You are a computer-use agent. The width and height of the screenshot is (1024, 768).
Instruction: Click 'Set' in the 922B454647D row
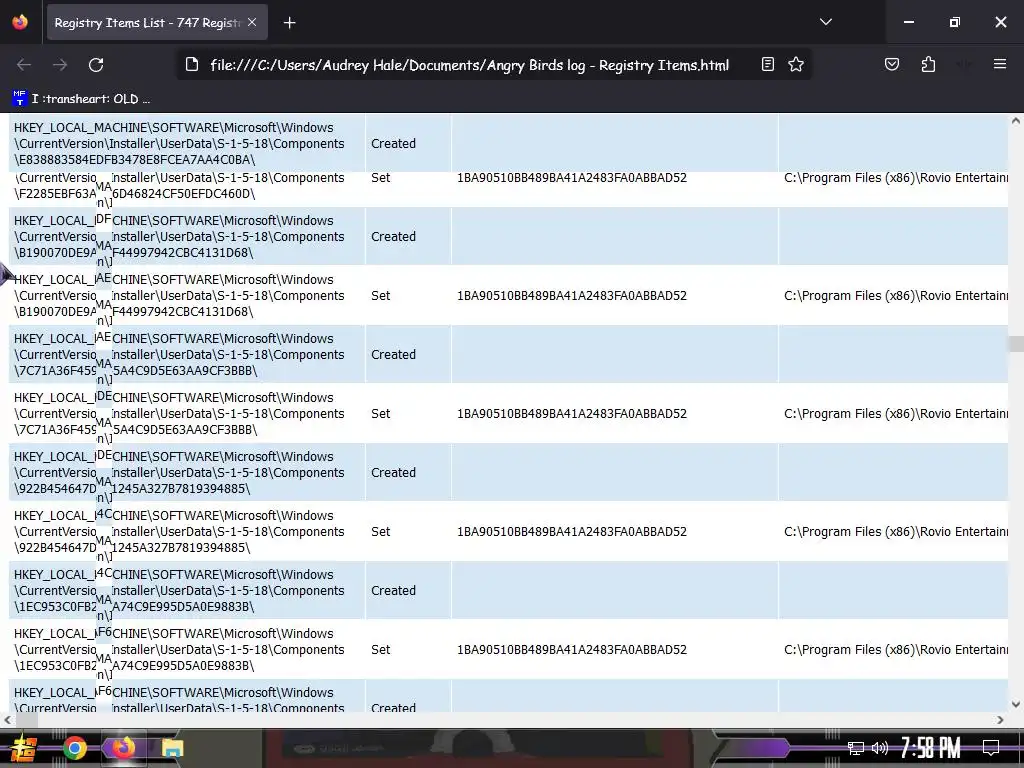[381, 532]
